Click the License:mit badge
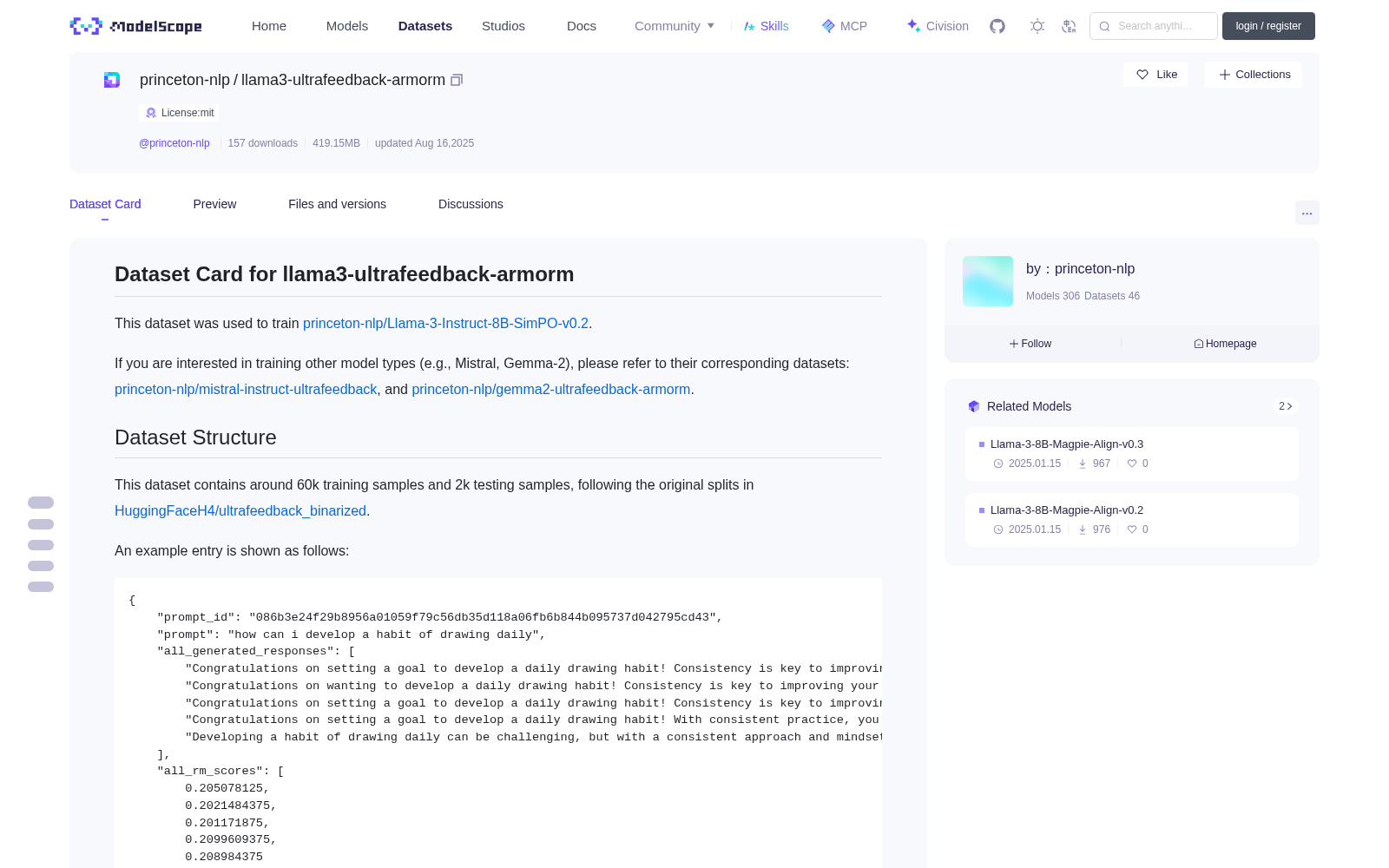The image size is (1389, 868). click(x=180, y=113)
